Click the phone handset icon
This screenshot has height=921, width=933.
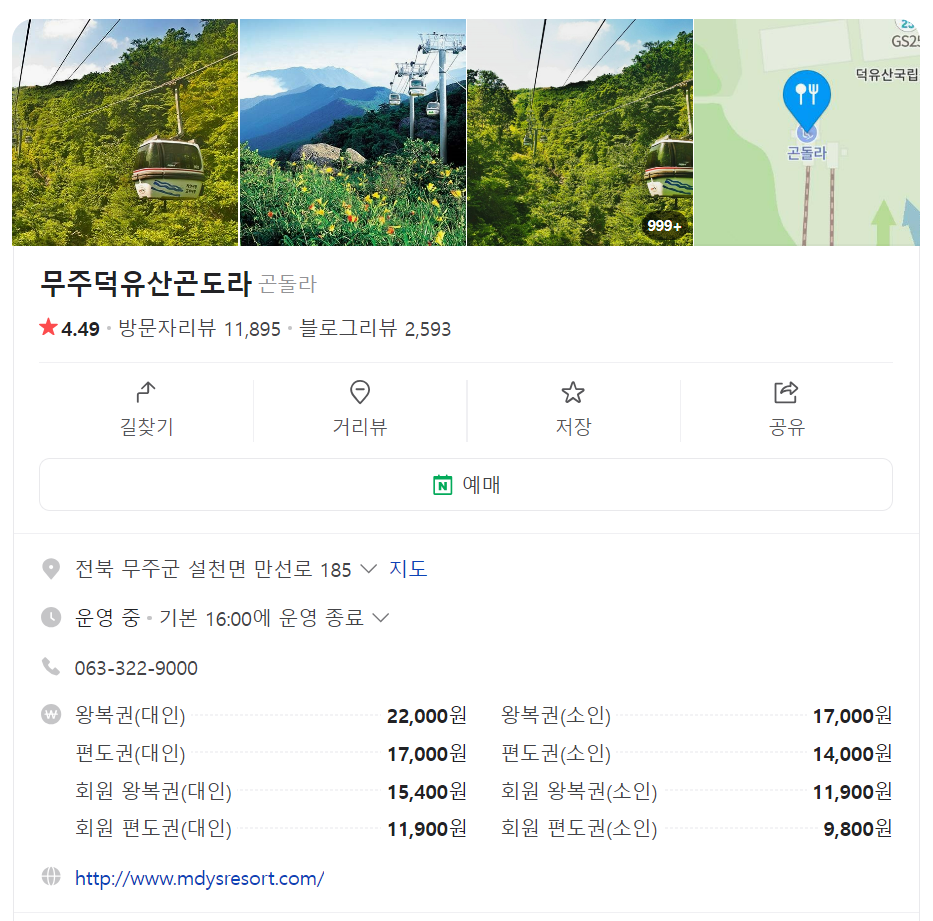pyautogui.click(x=51, y=667)
